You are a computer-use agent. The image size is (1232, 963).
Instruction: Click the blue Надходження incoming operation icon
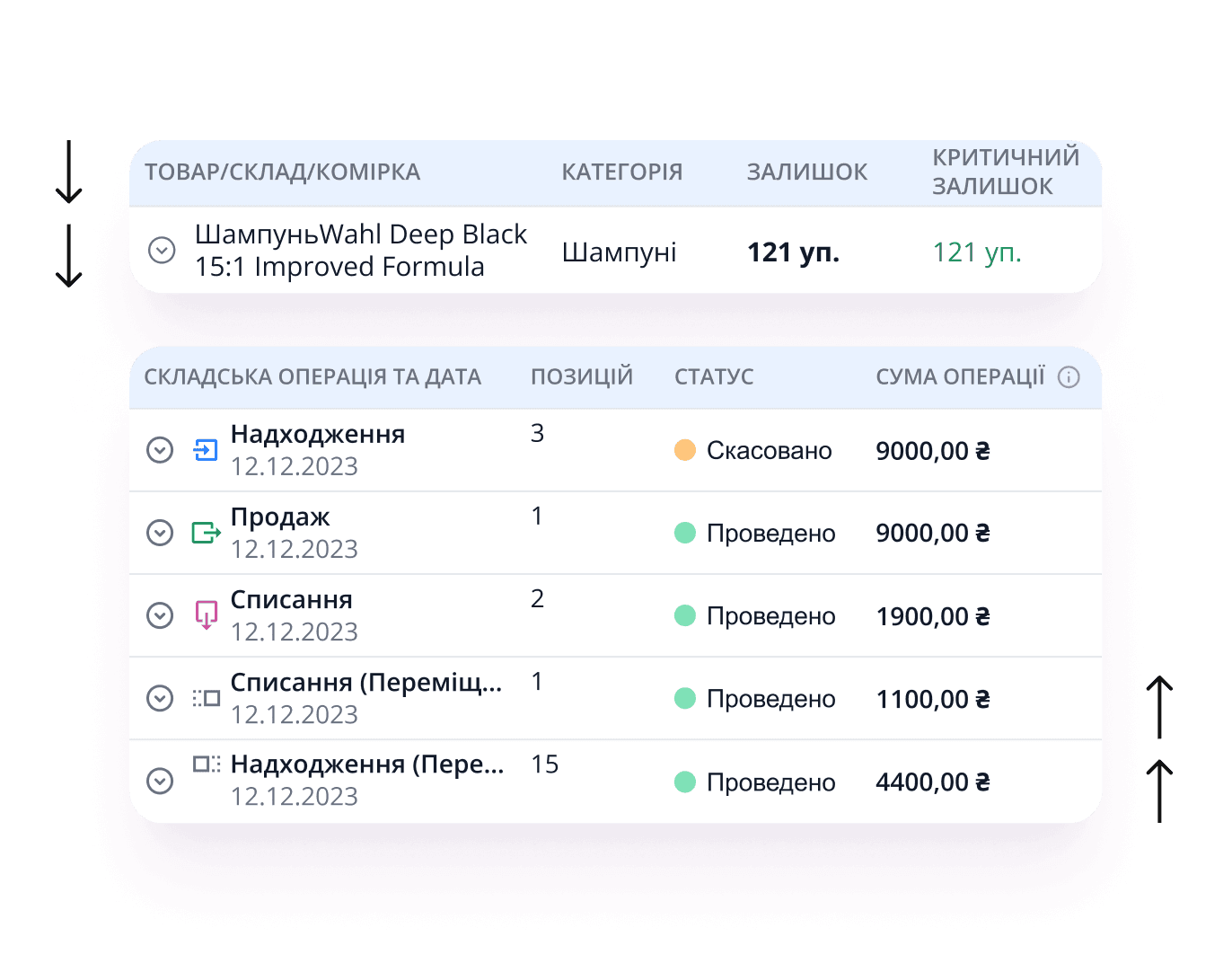coord(206,449)
